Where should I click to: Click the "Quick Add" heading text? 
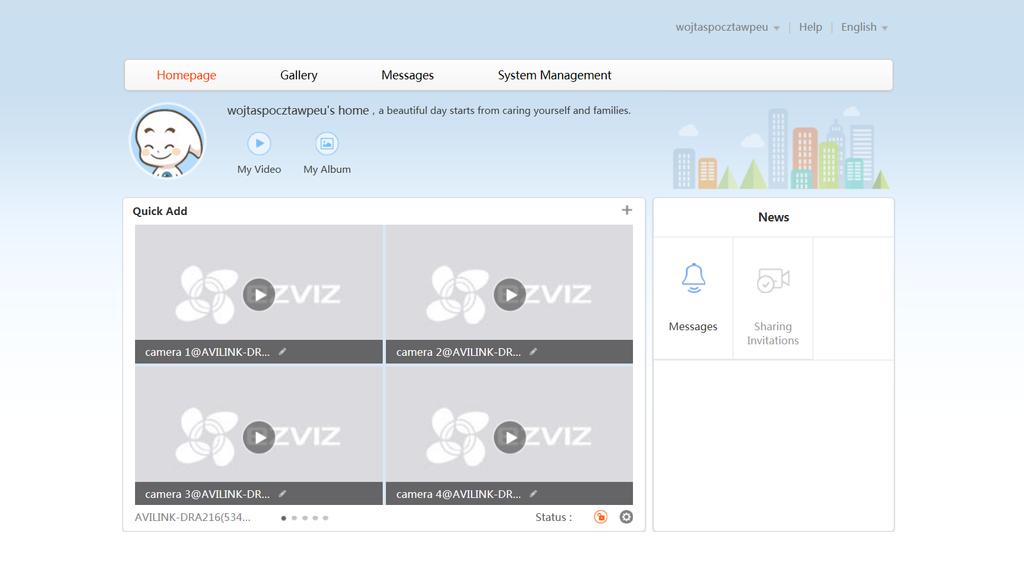click(160, 211)
